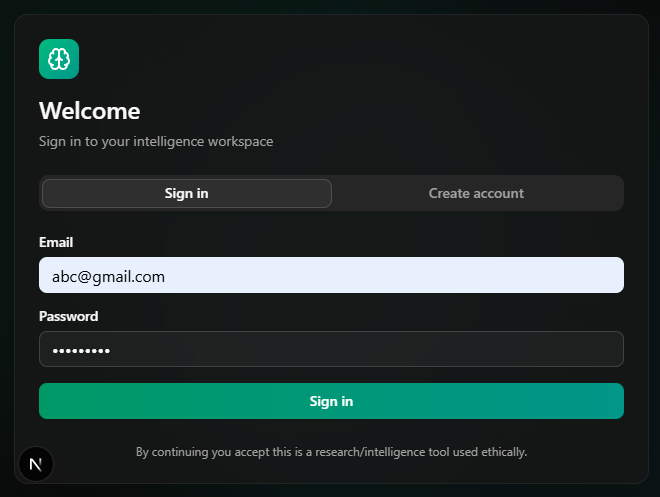
Task: Switch to the Create account tab
Action: (476, 193)
